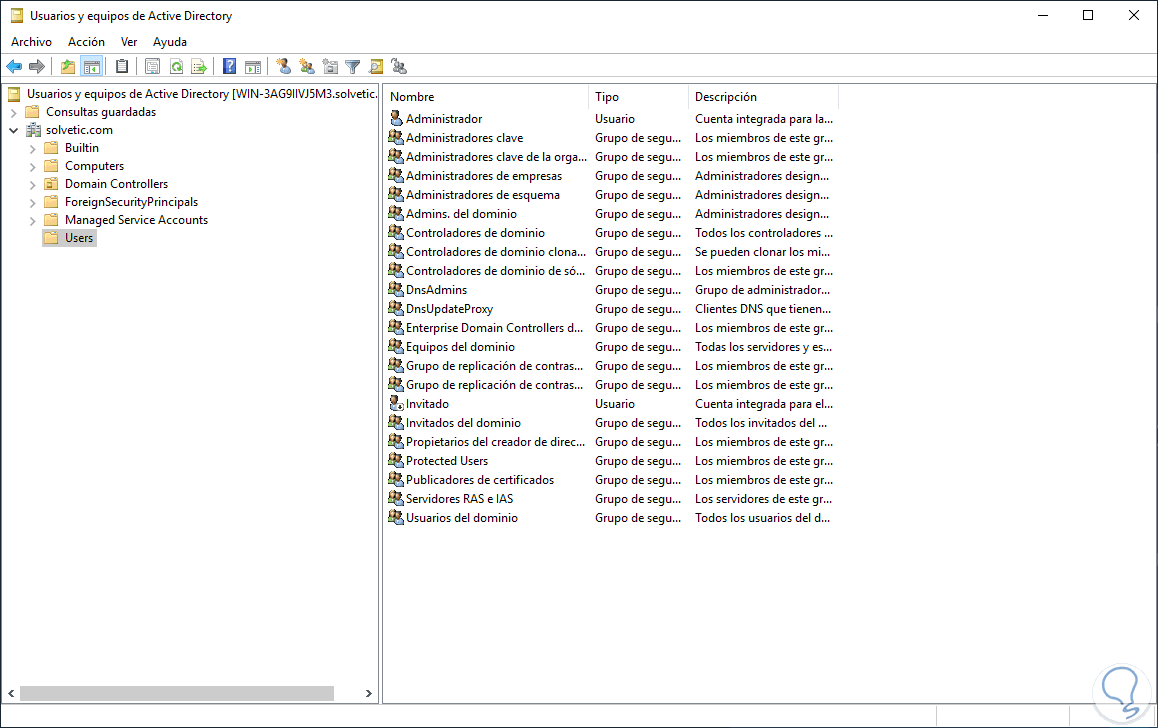Expand Consultas guardadas node
This screenshot has width=1158, height=728.
click(13, 112)
